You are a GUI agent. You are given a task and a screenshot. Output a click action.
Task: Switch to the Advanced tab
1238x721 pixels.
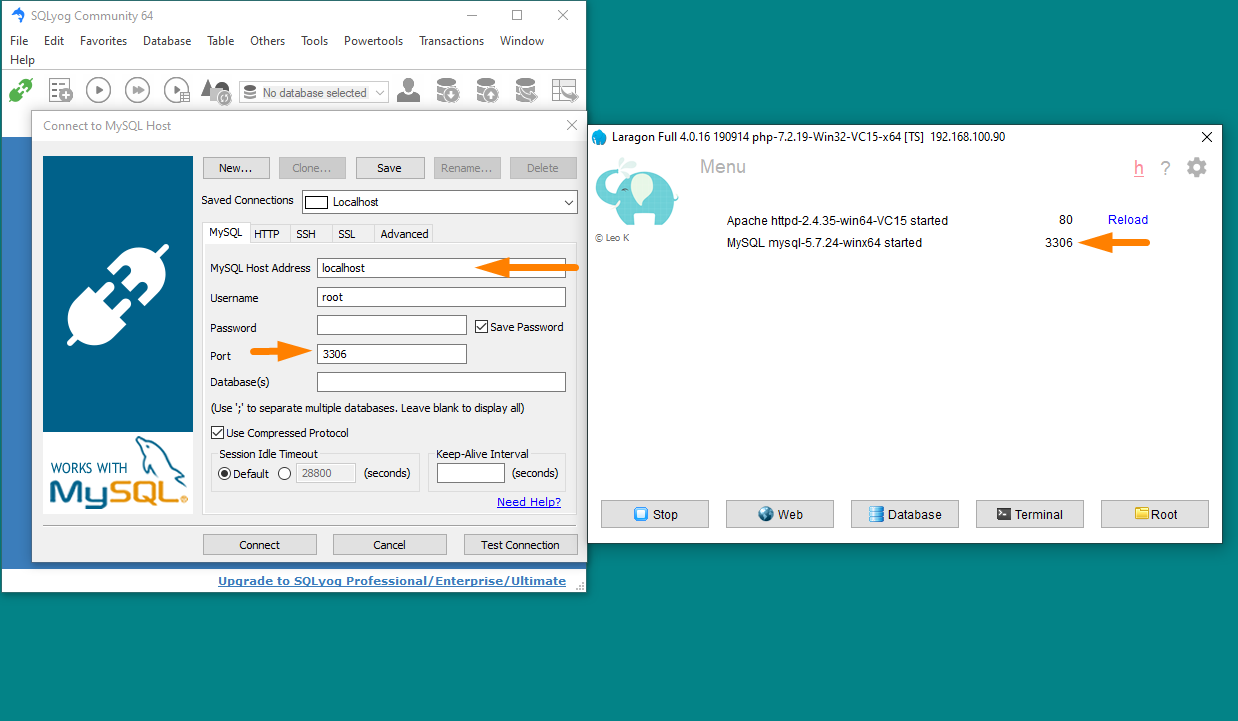tap(405, 234)
